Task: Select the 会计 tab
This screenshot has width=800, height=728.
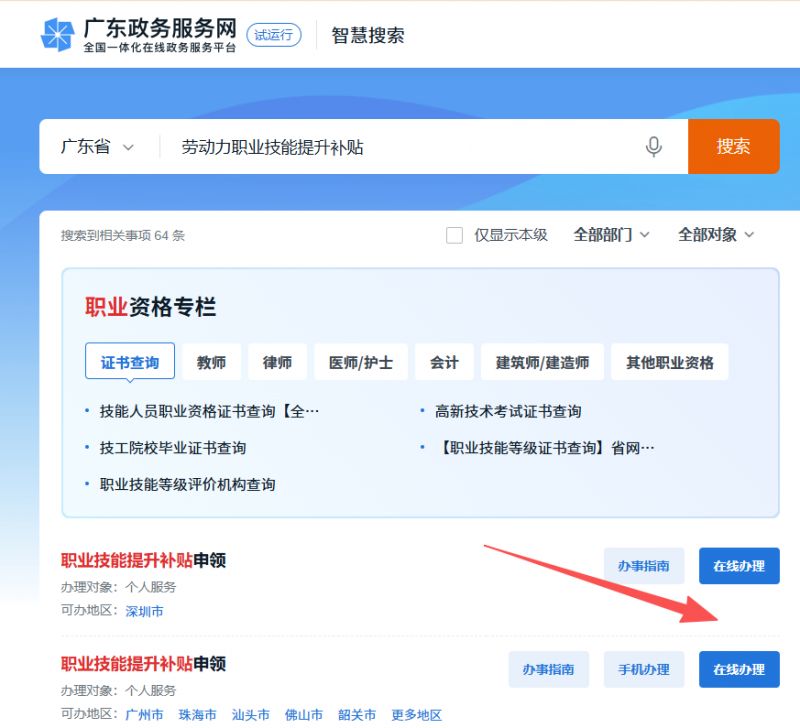Action: [444, 362]
